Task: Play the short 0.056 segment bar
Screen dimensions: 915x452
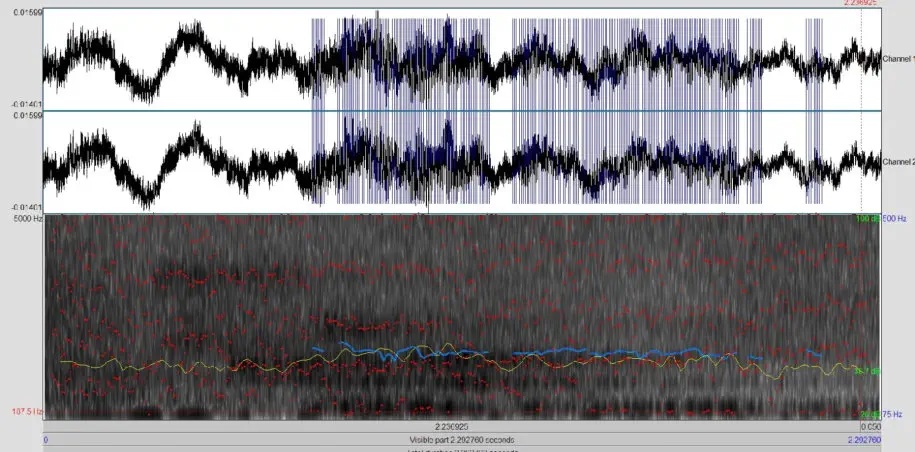Action: pos(871,427)
